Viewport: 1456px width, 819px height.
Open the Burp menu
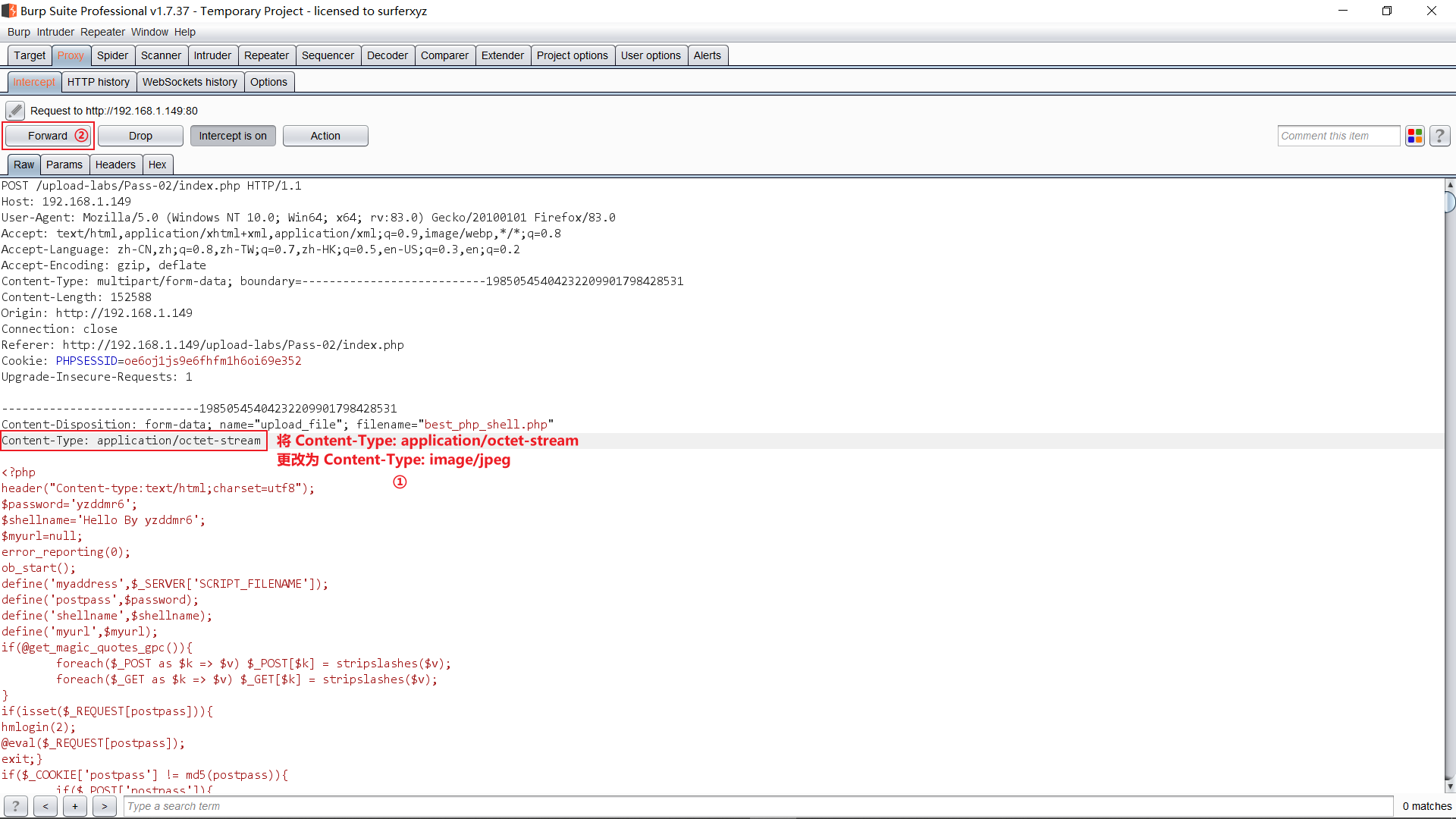pos(19,32)
